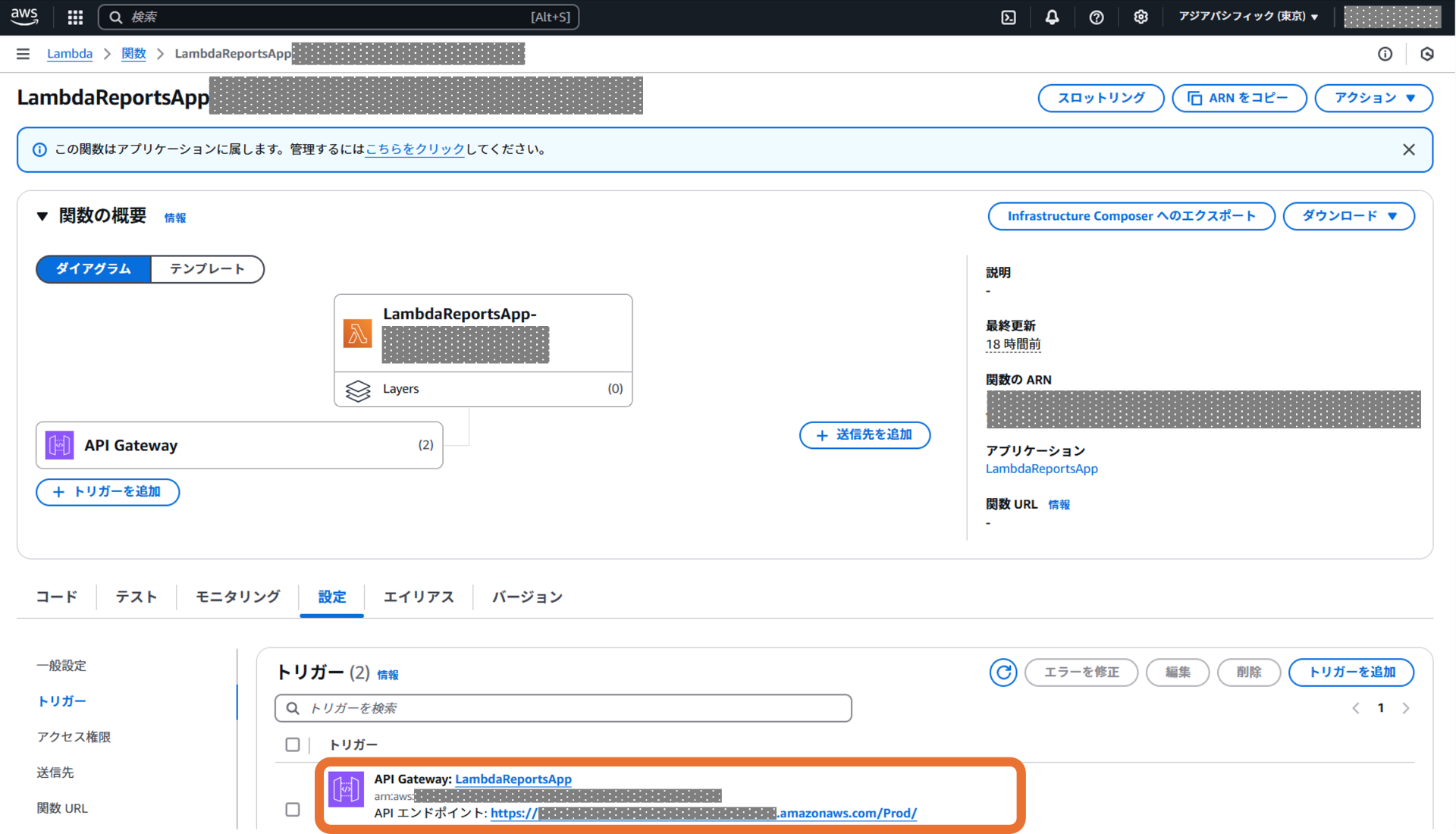Open the notifications bell
Screen dimensions: 1456x834
pyautogui.click(x=1052, y=17)
